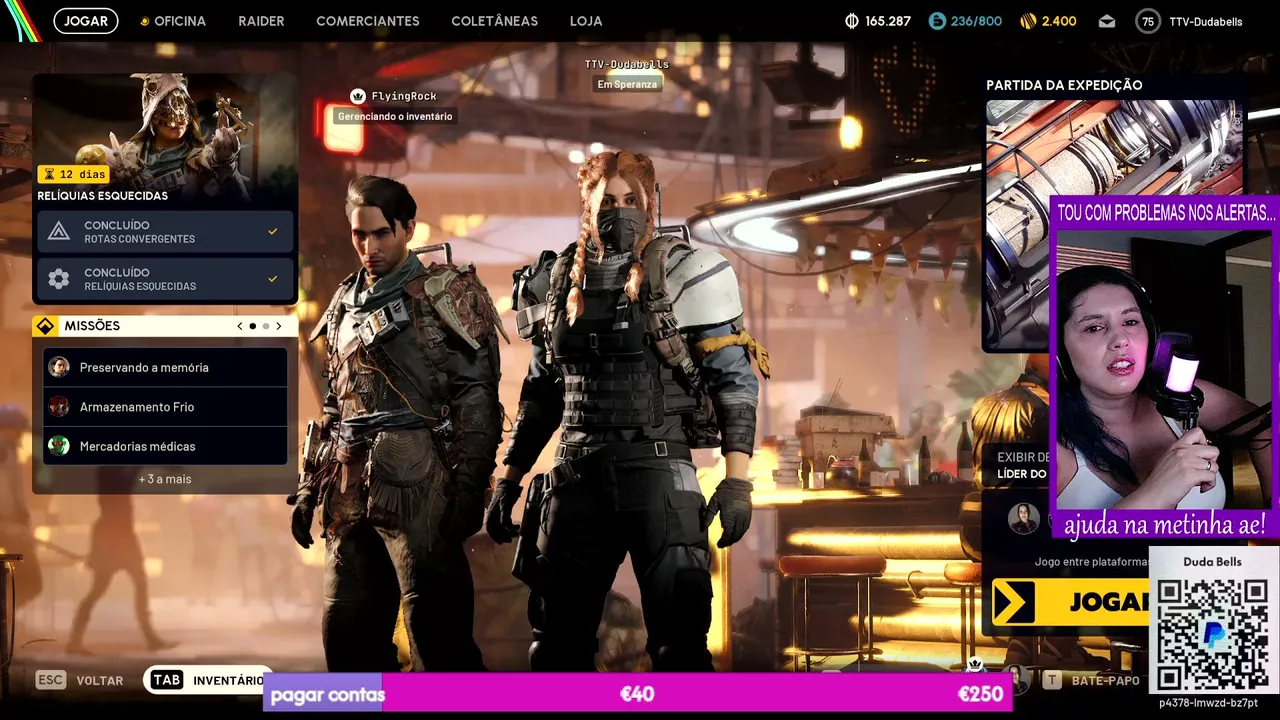
Task: Click the yellow JOGAR play button
Action: 1070,602
